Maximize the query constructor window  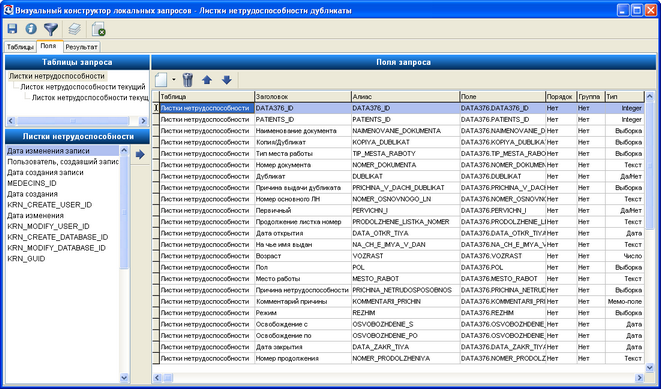637,10
